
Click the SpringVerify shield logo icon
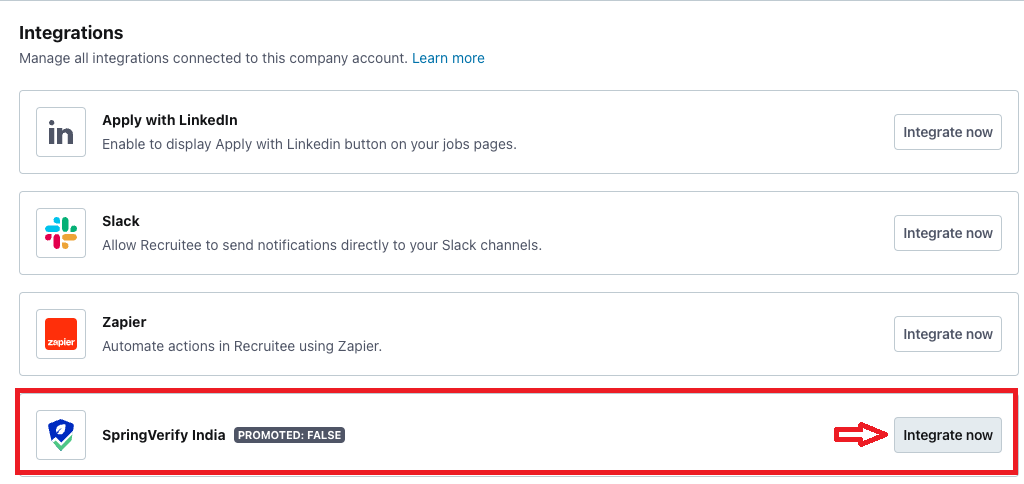point(61,435)
